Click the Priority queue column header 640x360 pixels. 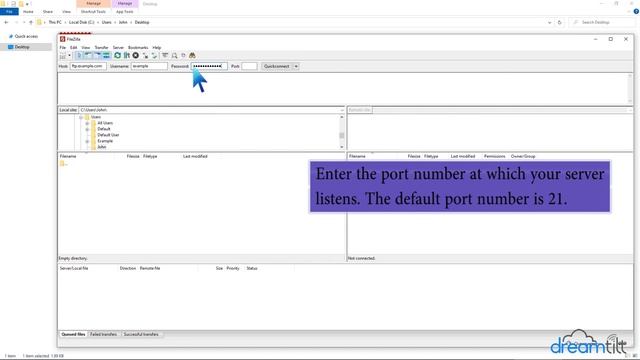pos(233,269)
